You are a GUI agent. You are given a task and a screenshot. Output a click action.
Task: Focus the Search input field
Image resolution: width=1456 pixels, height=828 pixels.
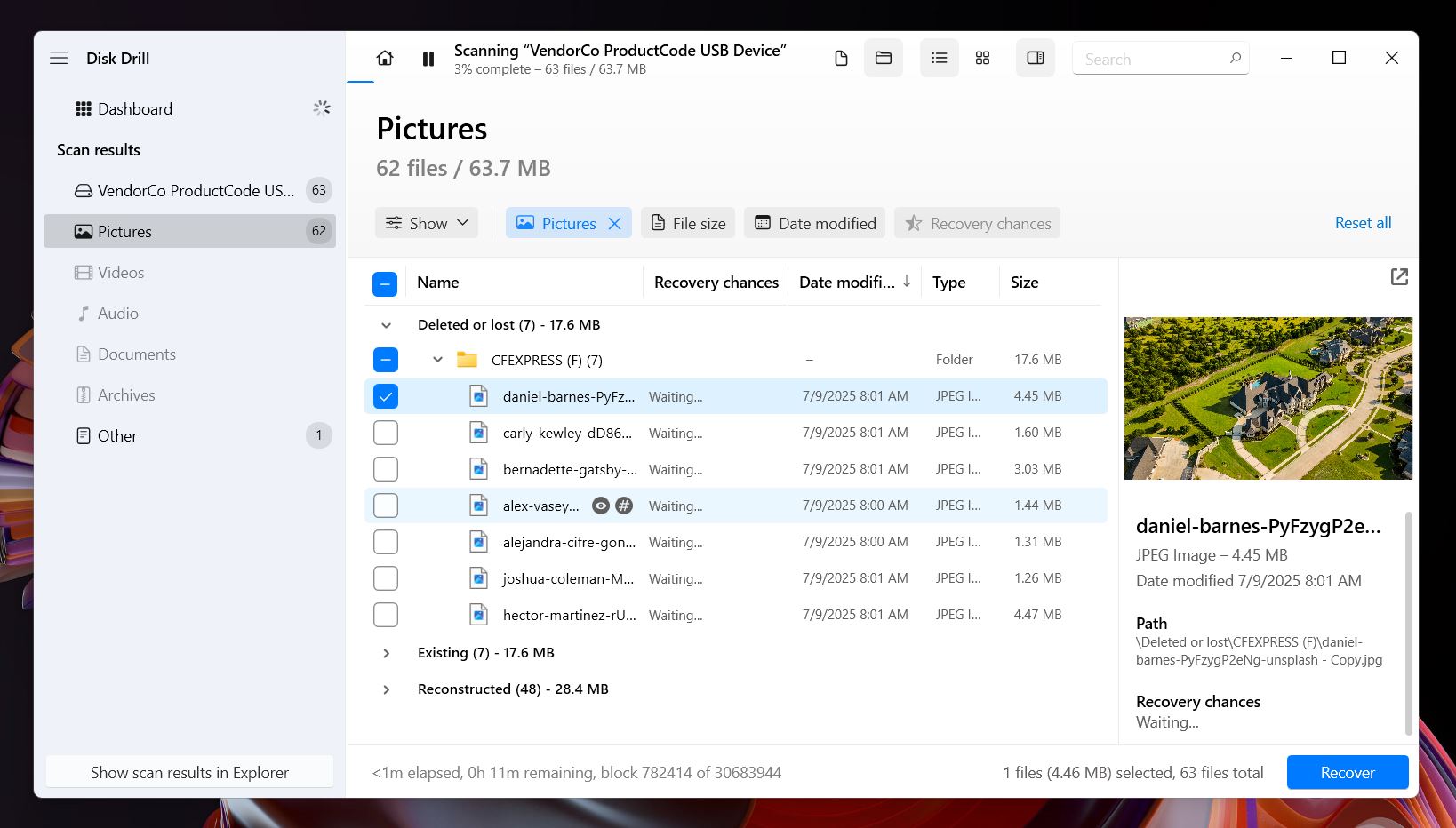pyautogui.click(x=1160, y=58)
